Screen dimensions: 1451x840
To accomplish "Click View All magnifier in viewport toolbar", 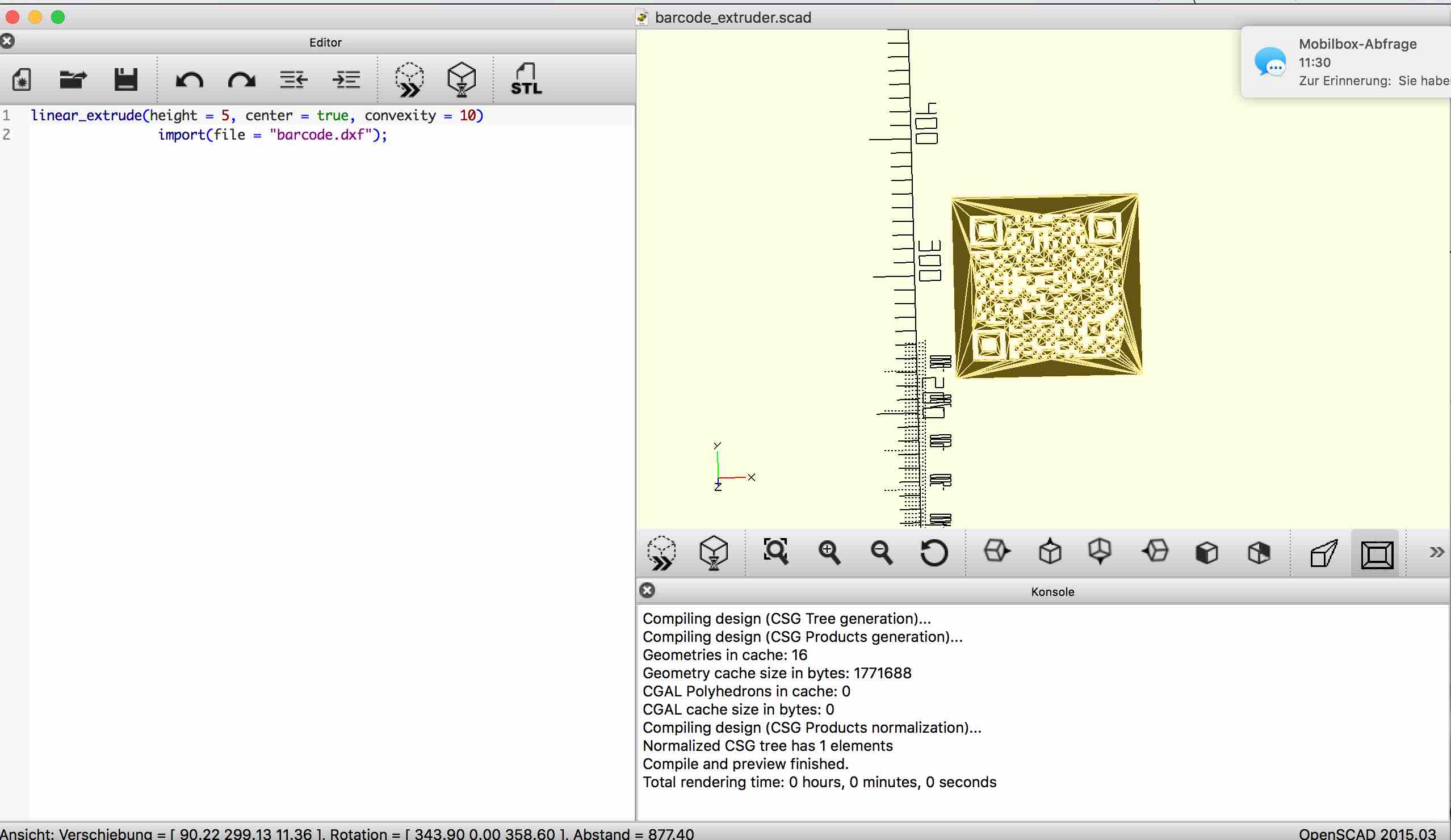I will 775,552.
